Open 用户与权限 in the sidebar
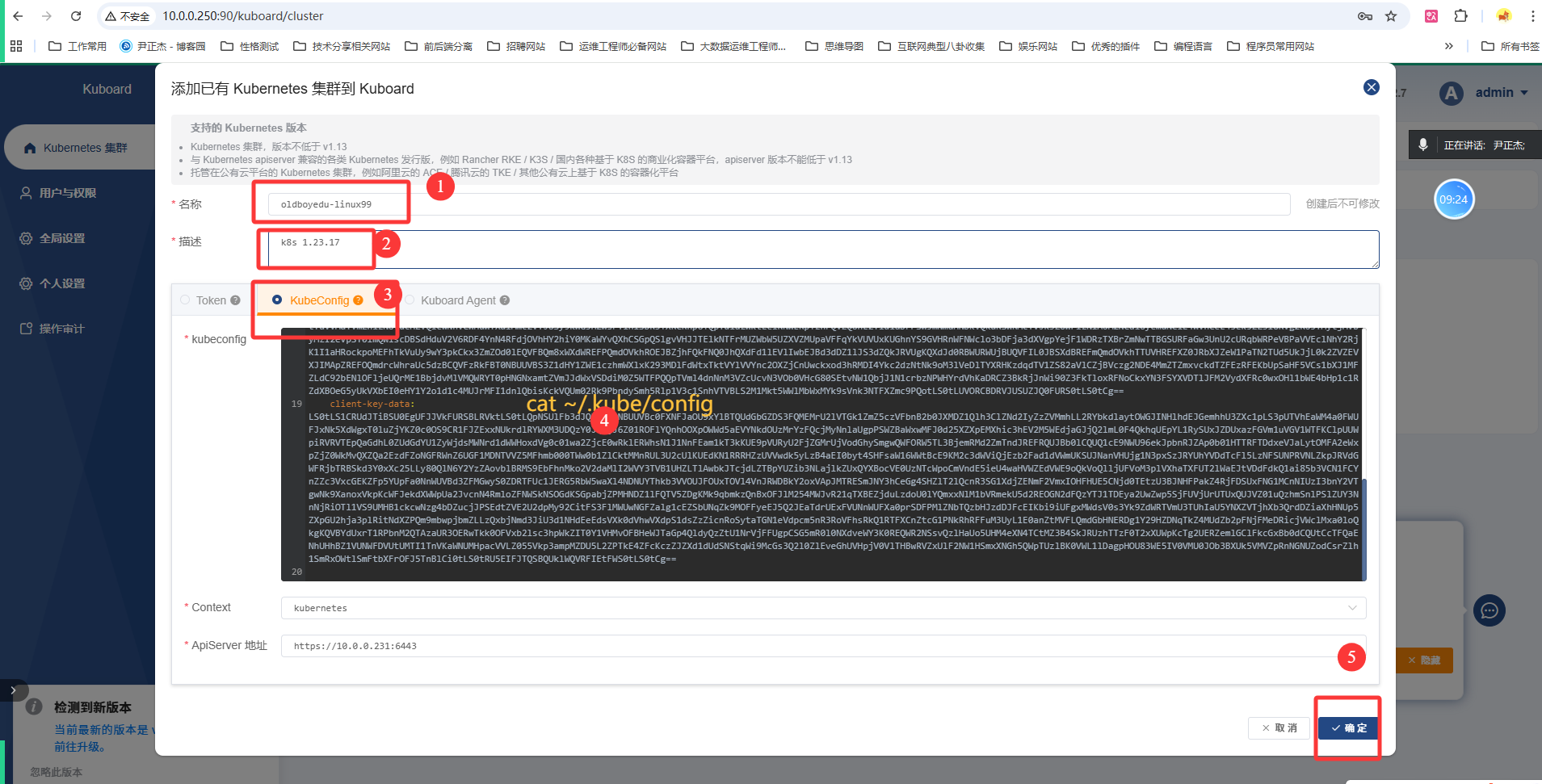This screenshot has height=784, width=1542. [x=57, y=193]
